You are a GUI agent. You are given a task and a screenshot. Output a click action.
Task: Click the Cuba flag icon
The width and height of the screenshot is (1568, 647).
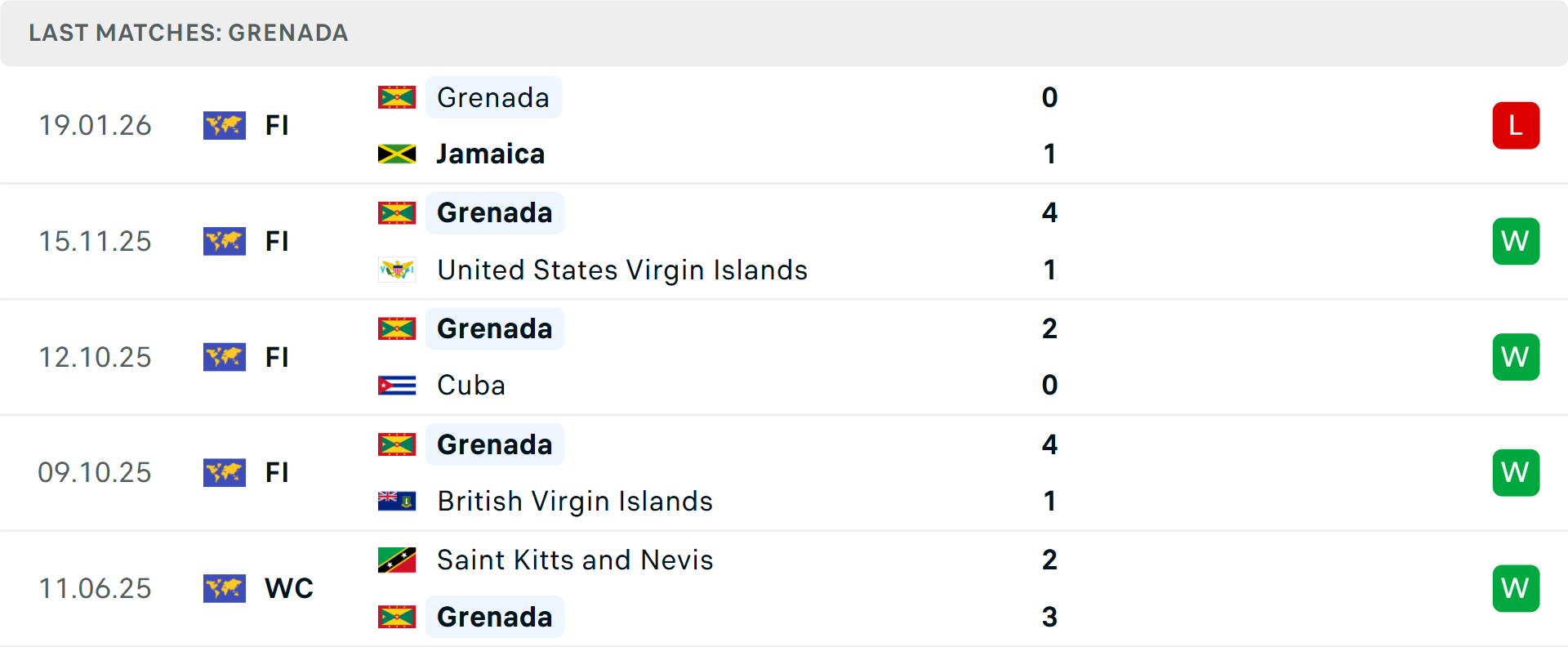point(396,385)
